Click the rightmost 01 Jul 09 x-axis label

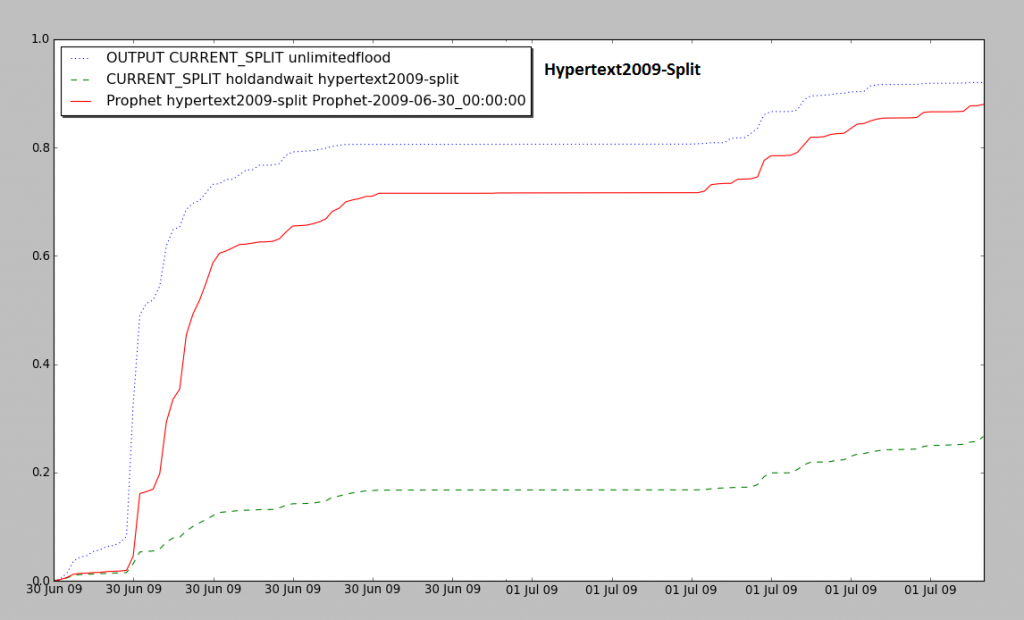pyautogui.click(x=931, y=590)
